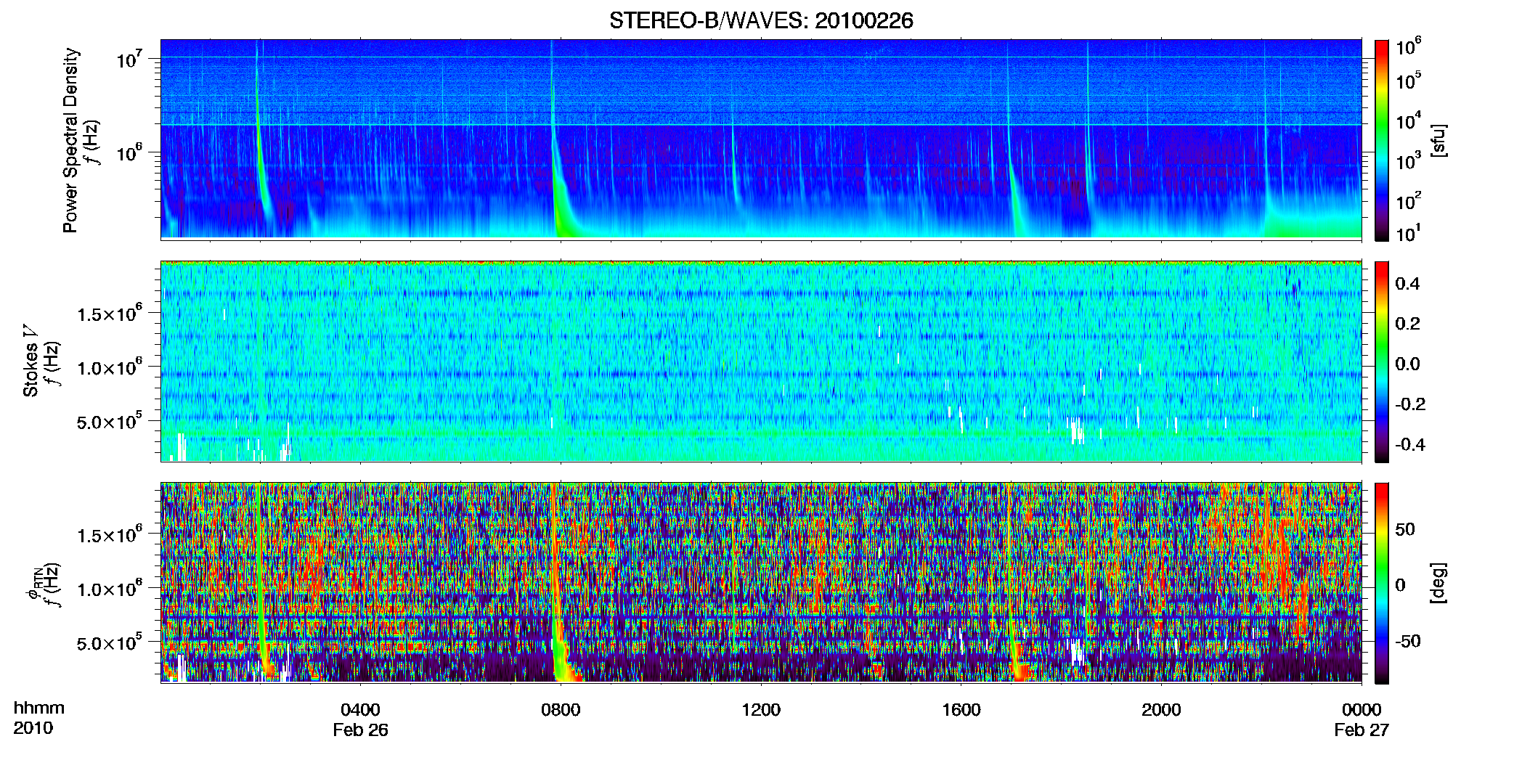Select the [deg] color bar unit label
Image resolution: width=1522 pixels, height=784 pixels.
(x=1438, y=583)
